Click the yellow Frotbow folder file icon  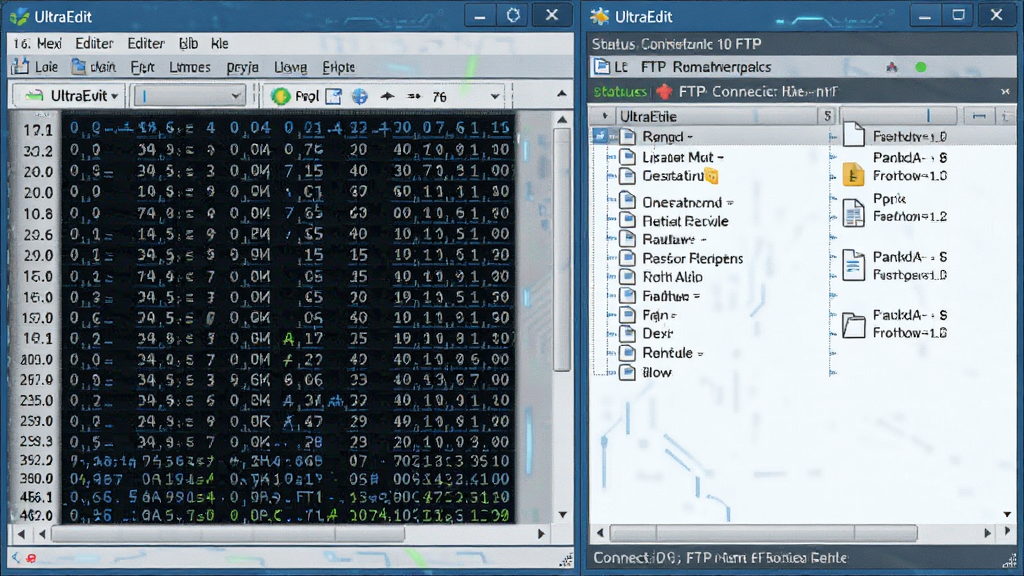click(x=853, y=174)
